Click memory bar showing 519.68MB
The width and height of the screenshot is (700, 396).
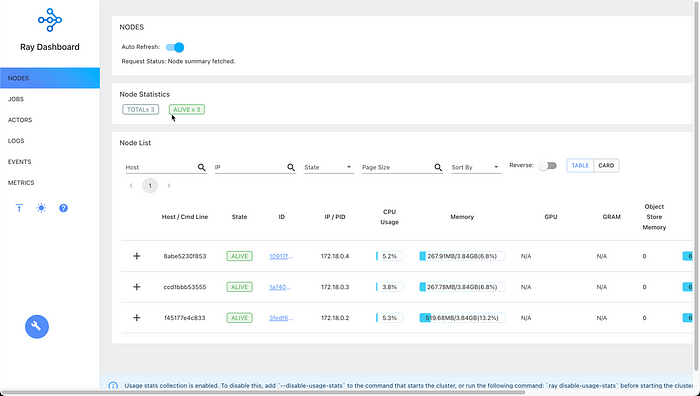pos(462,318)
